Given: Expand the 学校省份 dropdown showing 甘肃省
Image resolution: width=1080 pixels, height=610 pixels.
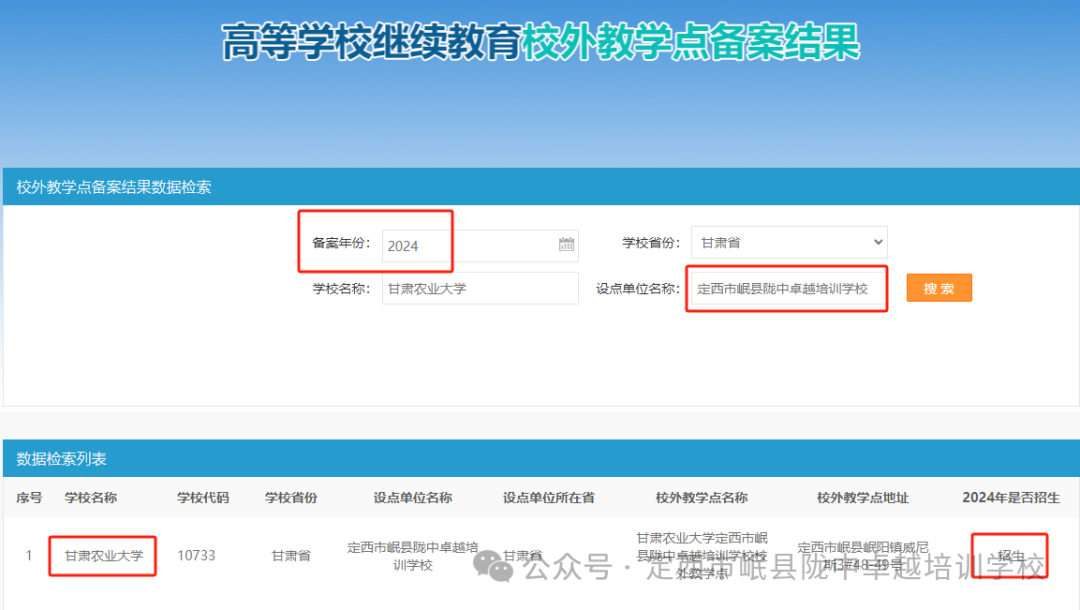Looking at the screenshot, I should [x=789, y=242].
